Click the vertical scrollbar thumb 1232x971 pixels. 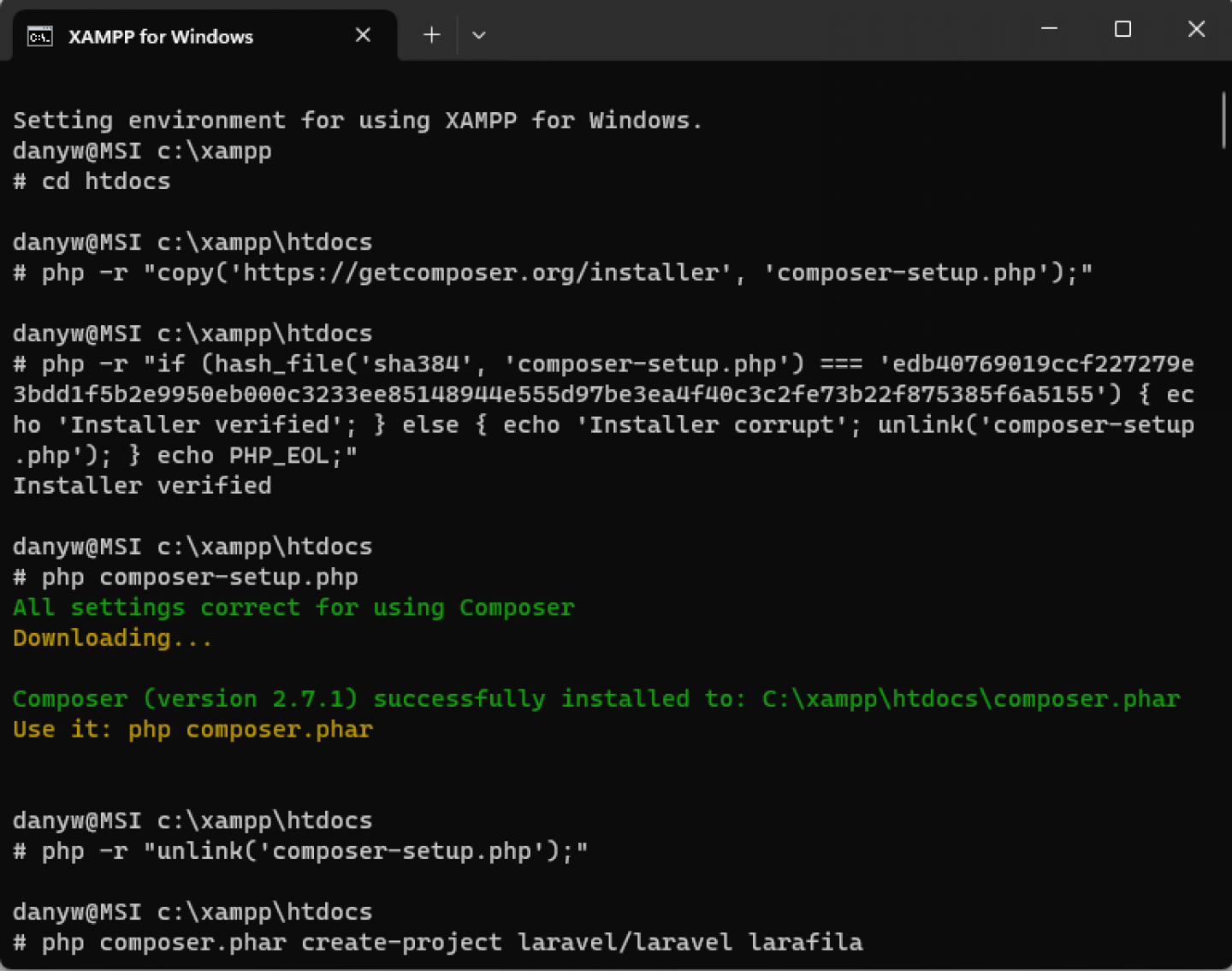[x=1223, y=120]
